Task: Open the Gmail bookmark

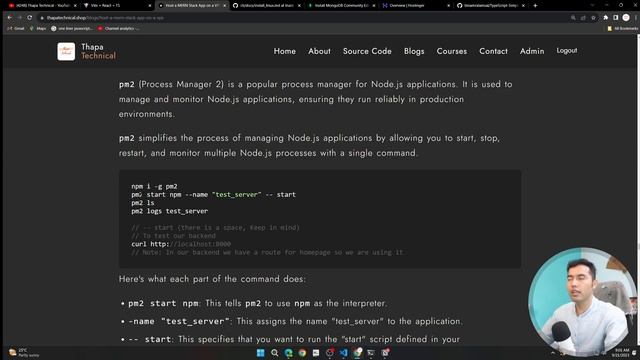Action: 16,29
